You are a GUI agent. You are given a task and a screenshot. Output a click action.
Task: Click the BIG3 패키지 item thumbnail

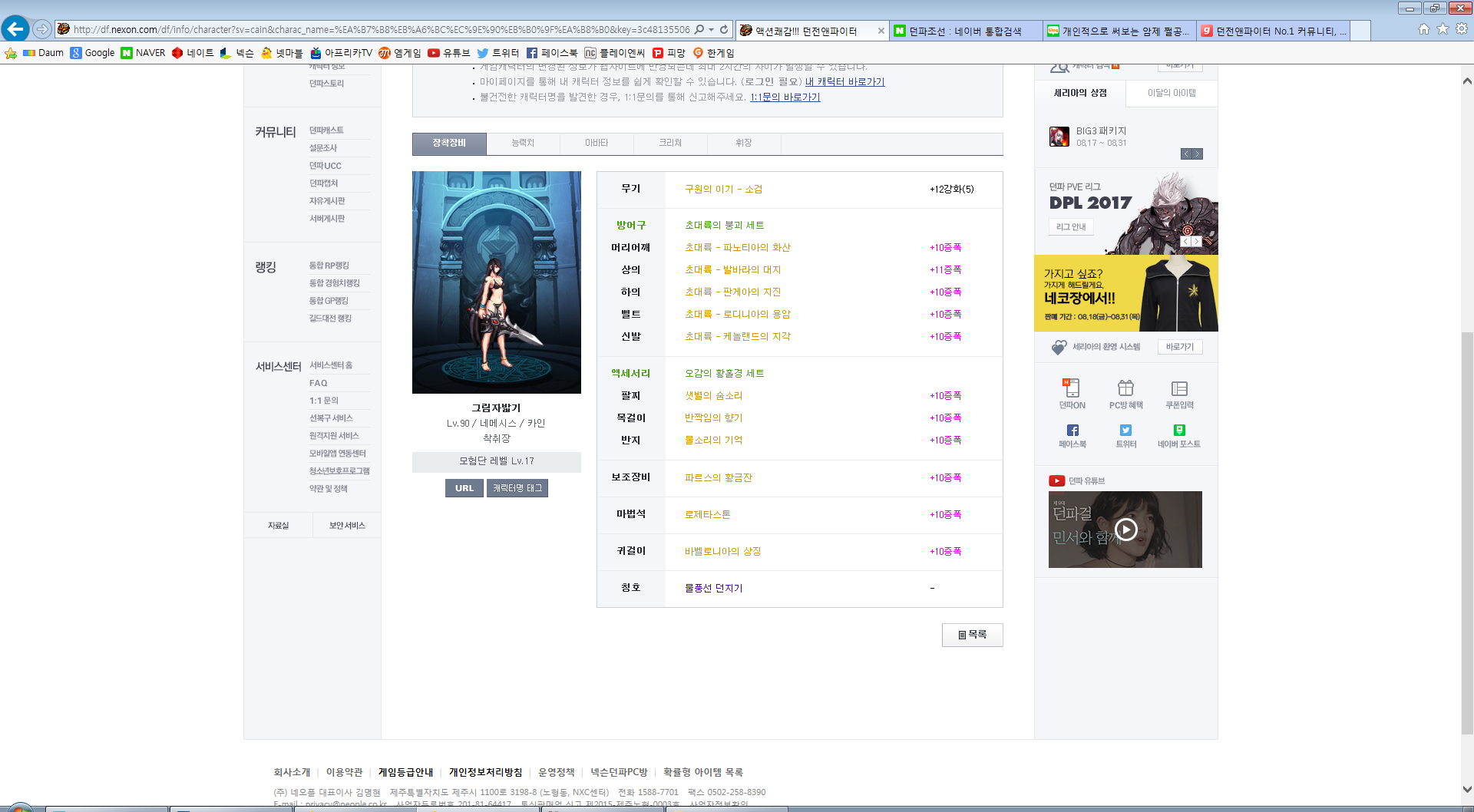(x=1059, y=137)
